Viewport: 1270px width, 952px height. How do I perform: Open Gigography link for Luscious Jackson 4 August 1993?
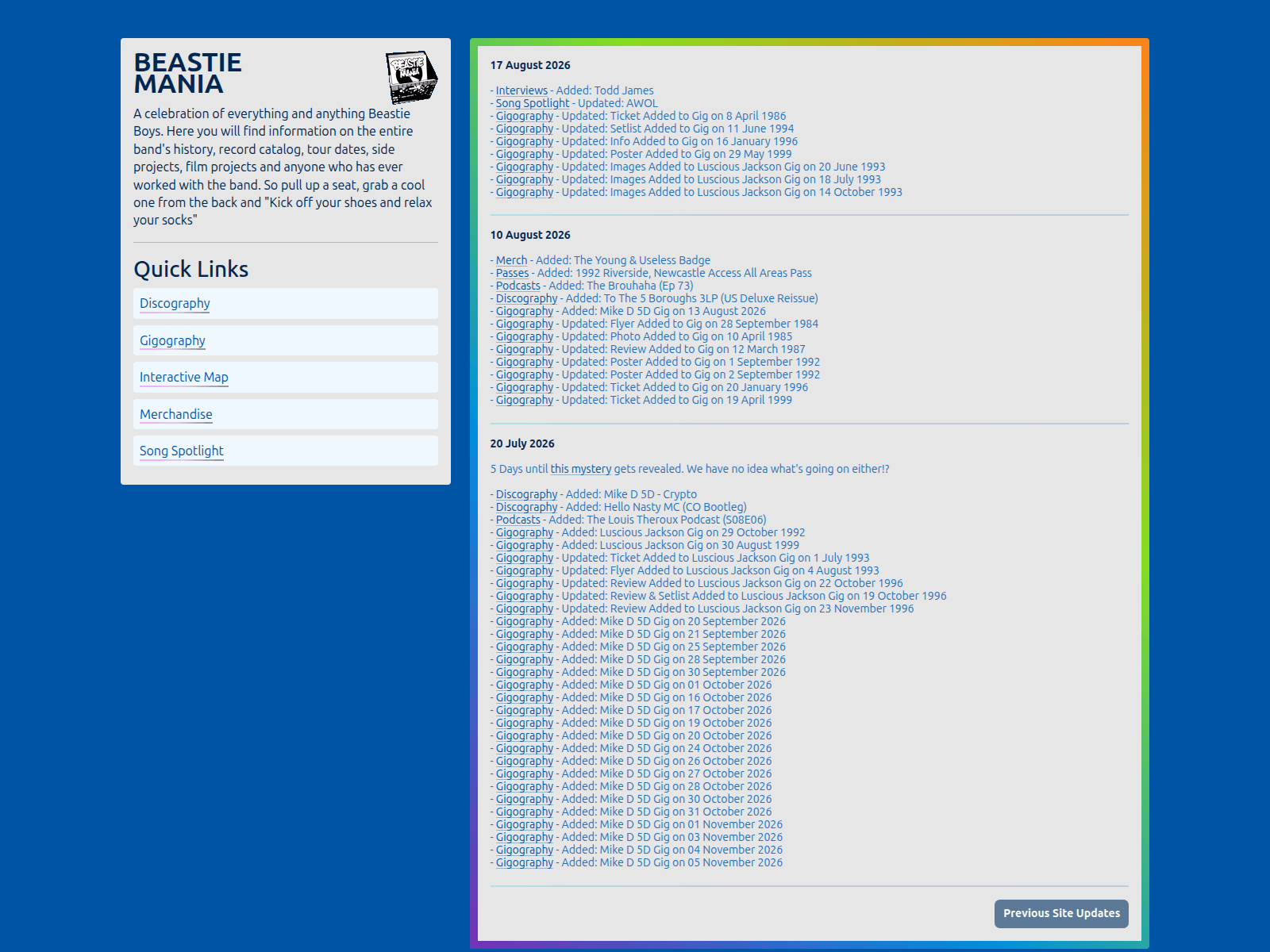click(525, 570)
